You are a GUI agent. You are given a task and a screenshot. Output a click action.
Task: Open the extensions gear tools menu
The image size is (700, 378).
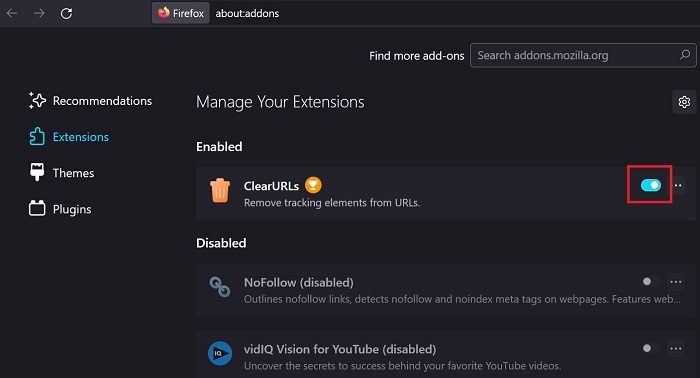[684, 102]
